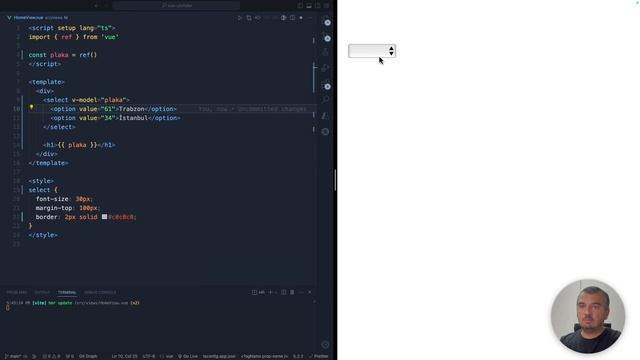Click Prettier in the status bar
The image size is (640, 360).
coord(319,356)
